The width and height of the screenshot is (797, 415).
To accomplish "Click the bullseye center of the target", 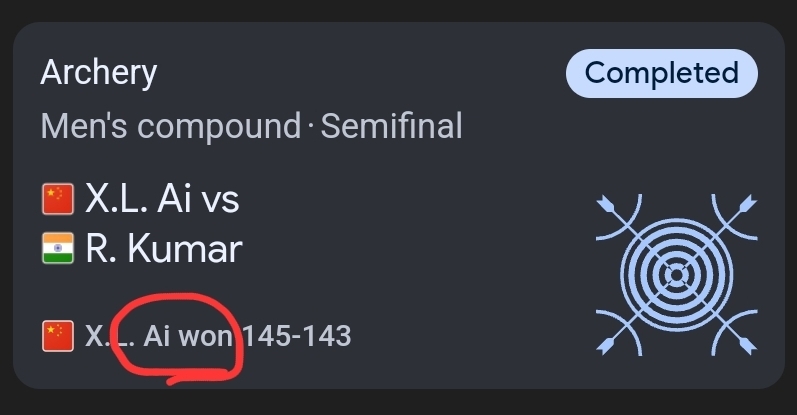I will coord(676,274).
